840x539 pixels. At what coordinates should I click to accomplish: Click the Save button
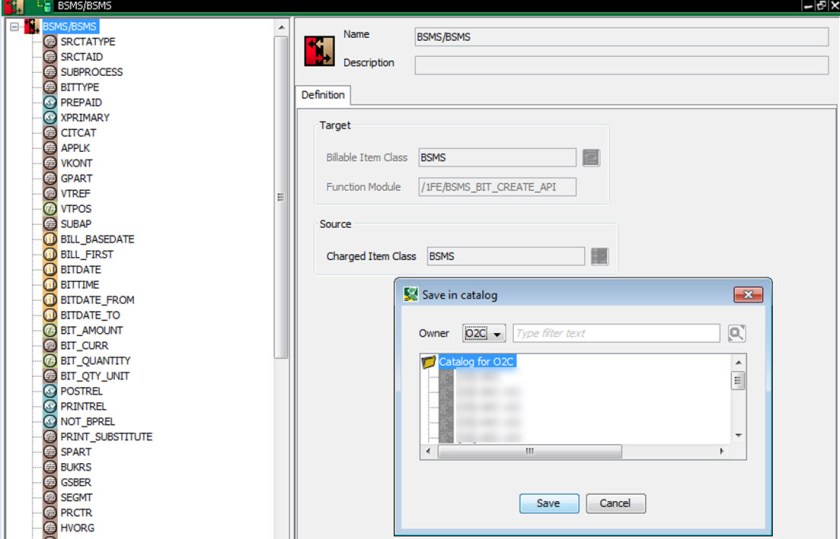(x=549, y=503)
